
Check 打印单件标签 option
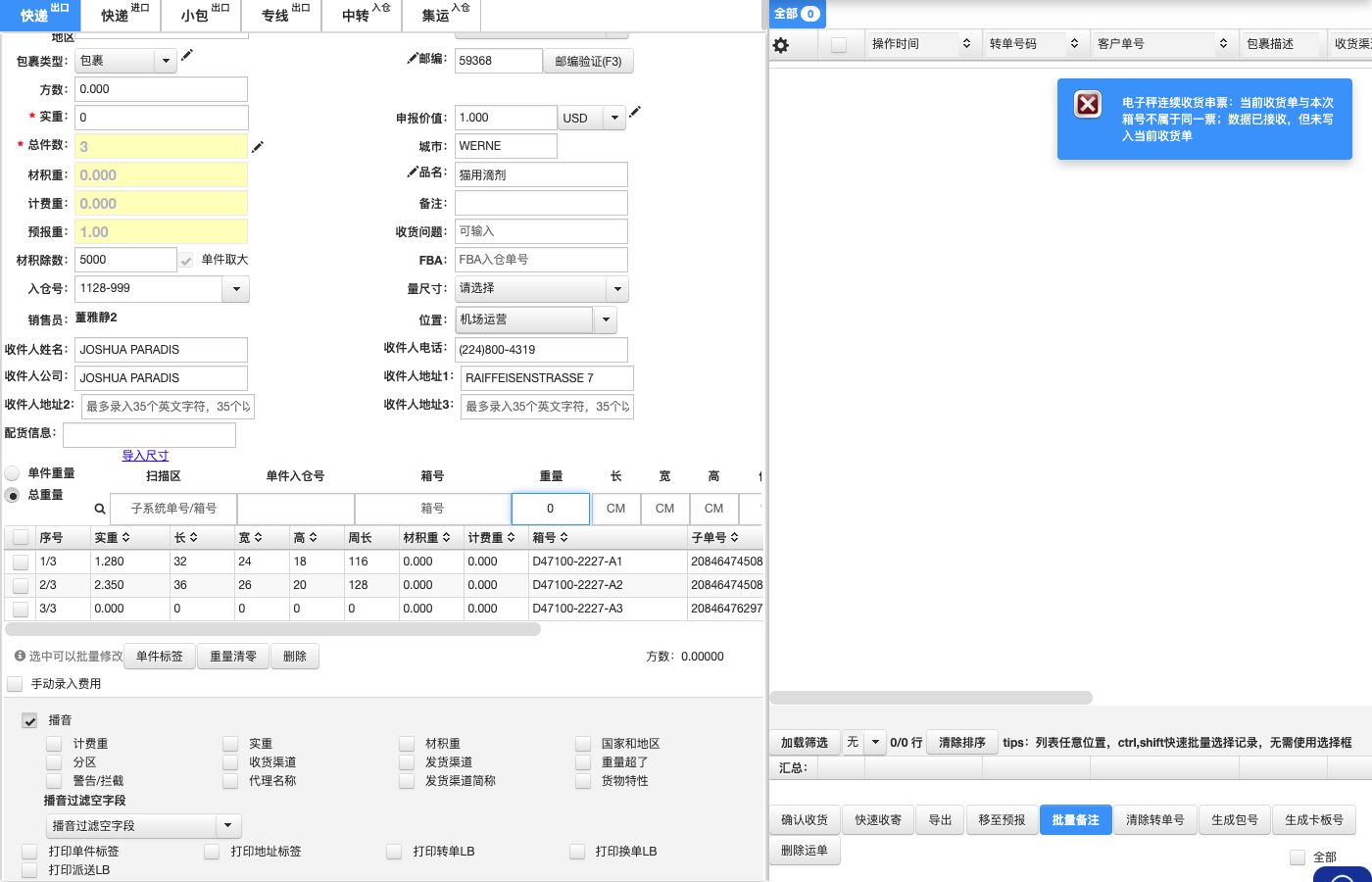29,852
